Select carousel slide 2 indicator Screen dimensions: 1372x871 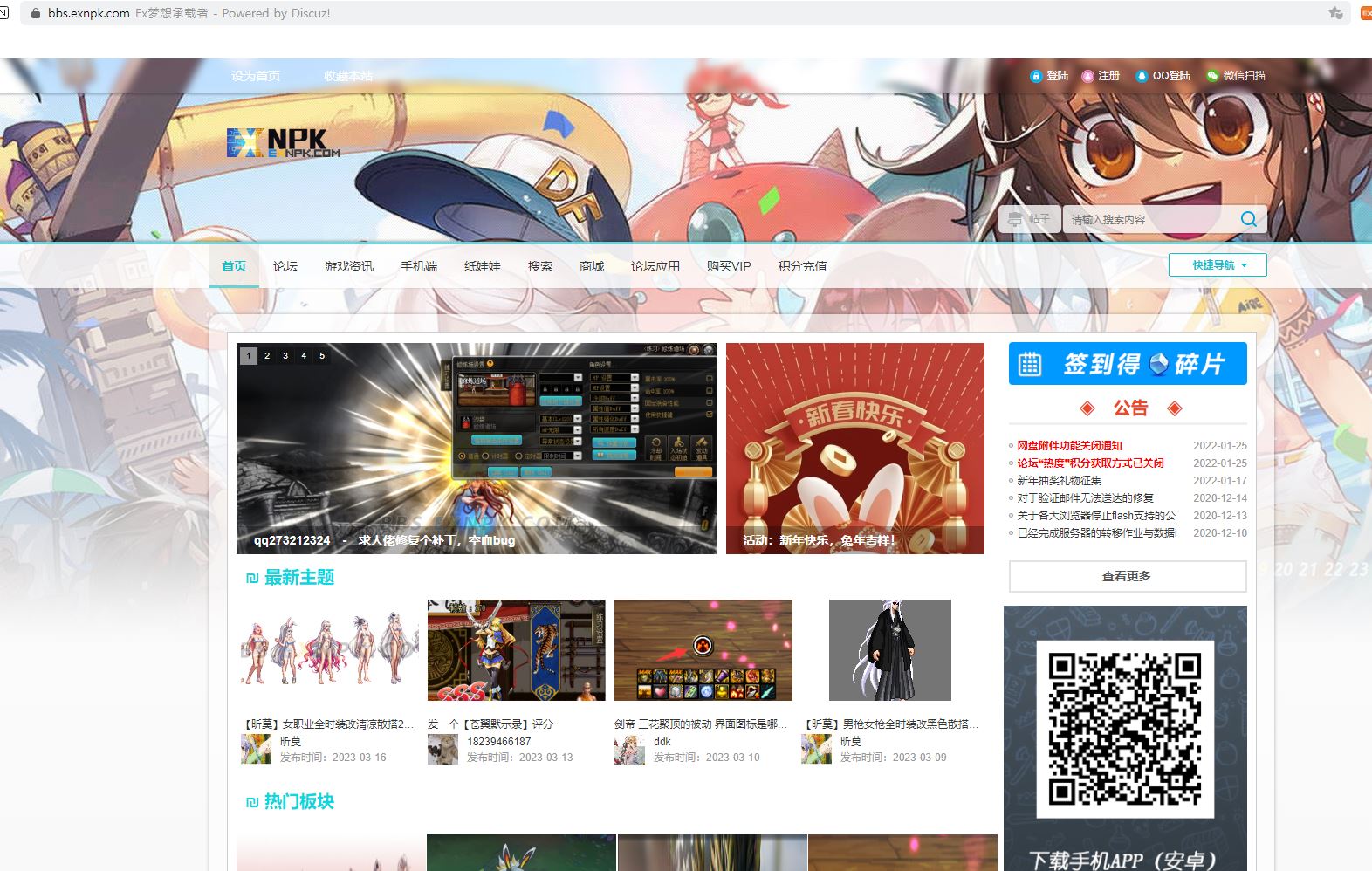pyautogui.click(x=267, y=356)
